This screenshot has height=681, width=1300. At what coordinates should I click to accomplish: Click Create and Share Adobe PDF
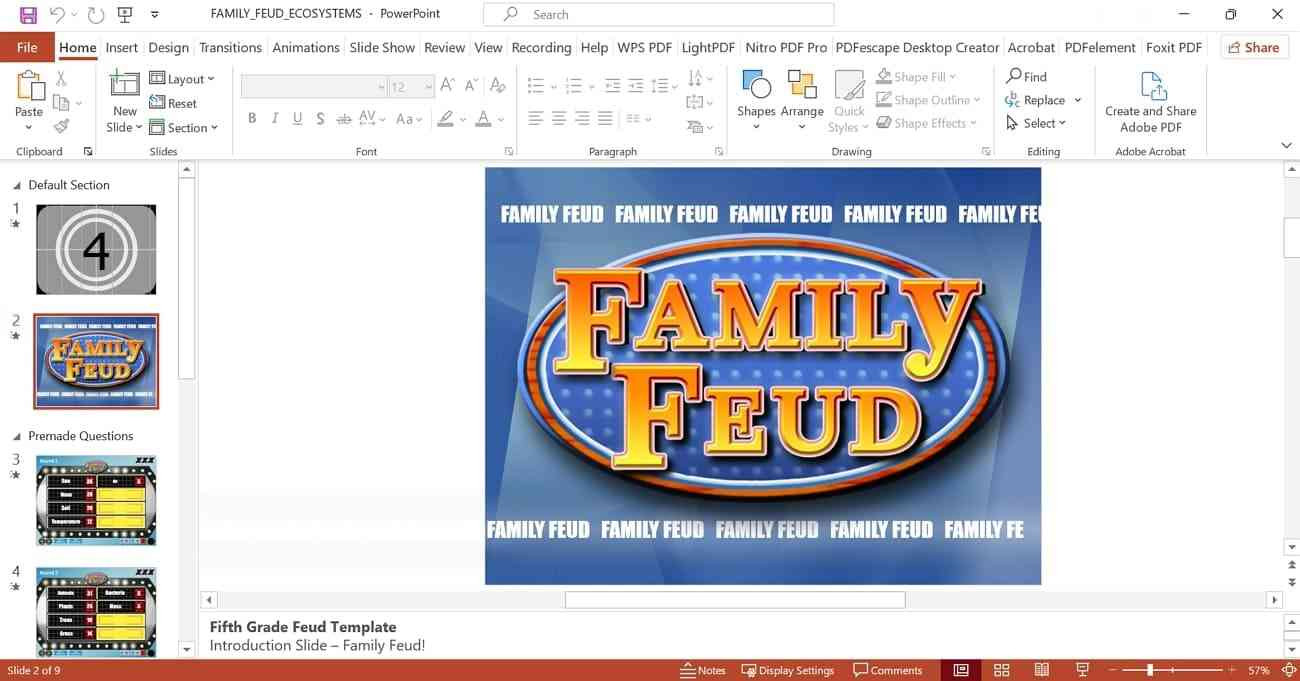point(1151,102)
